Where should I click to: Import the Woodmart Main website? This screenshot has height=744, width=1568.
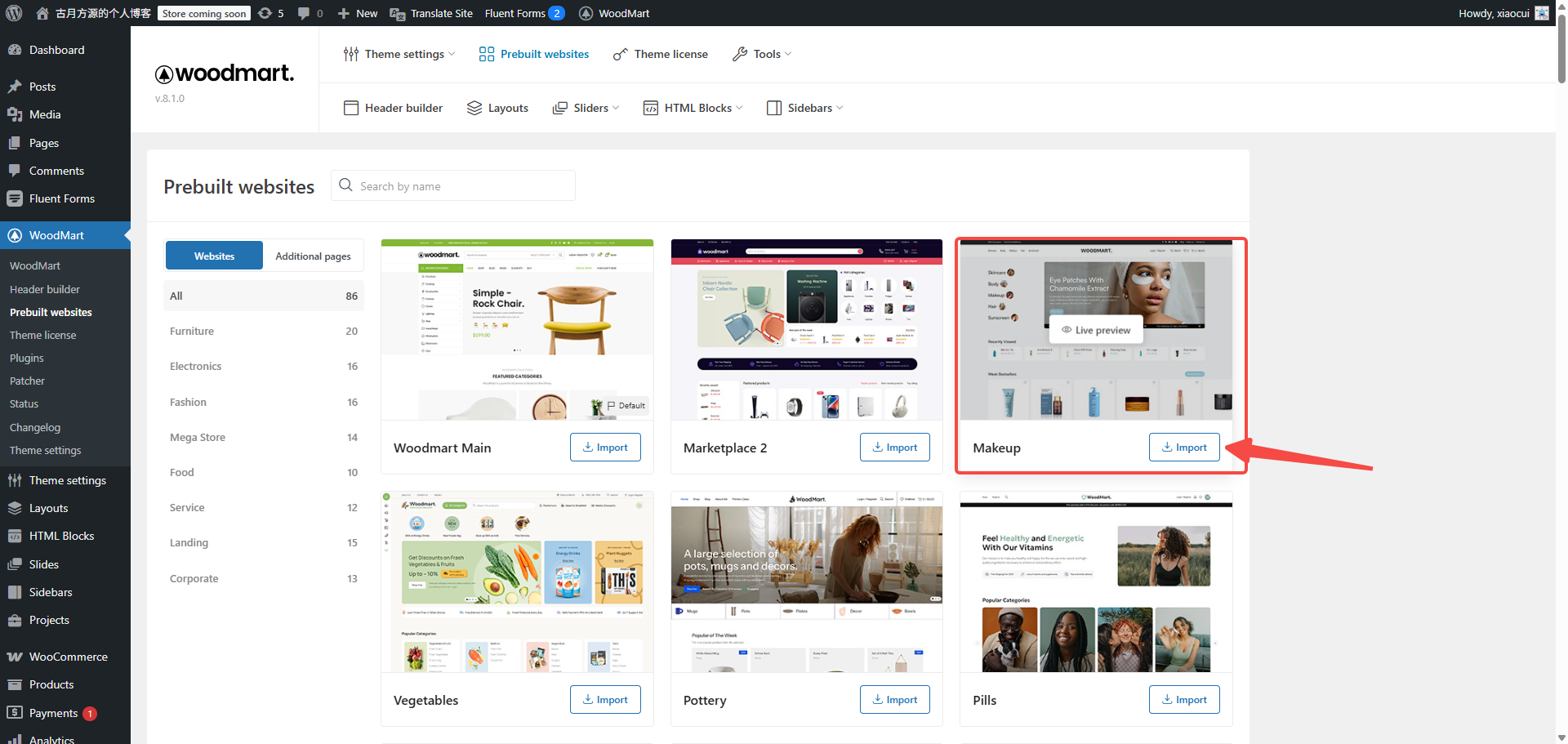604,448
